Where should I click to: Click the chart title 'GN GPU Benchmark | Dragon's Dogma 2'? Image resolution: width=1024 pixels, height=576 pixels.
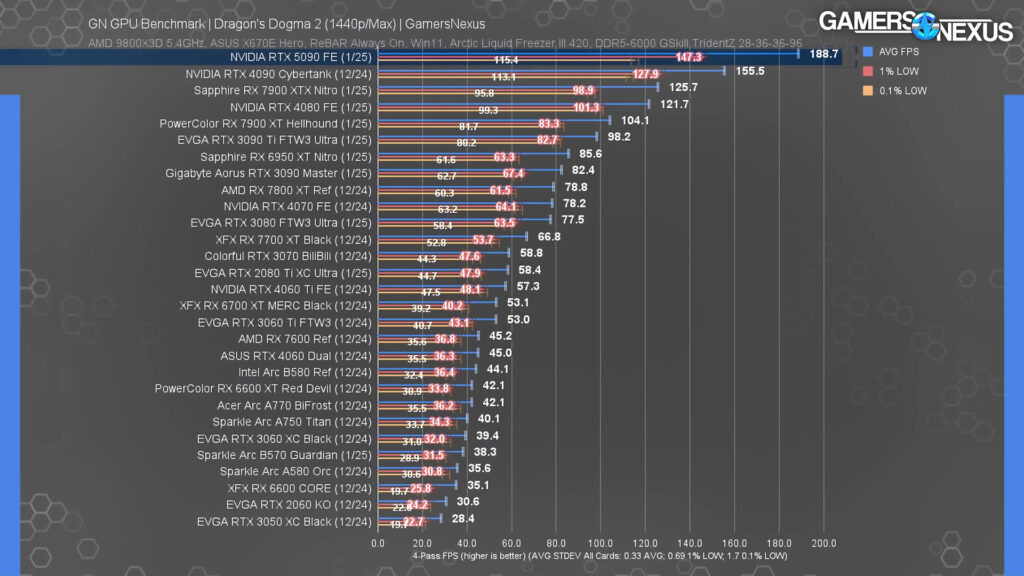(287, 24)
